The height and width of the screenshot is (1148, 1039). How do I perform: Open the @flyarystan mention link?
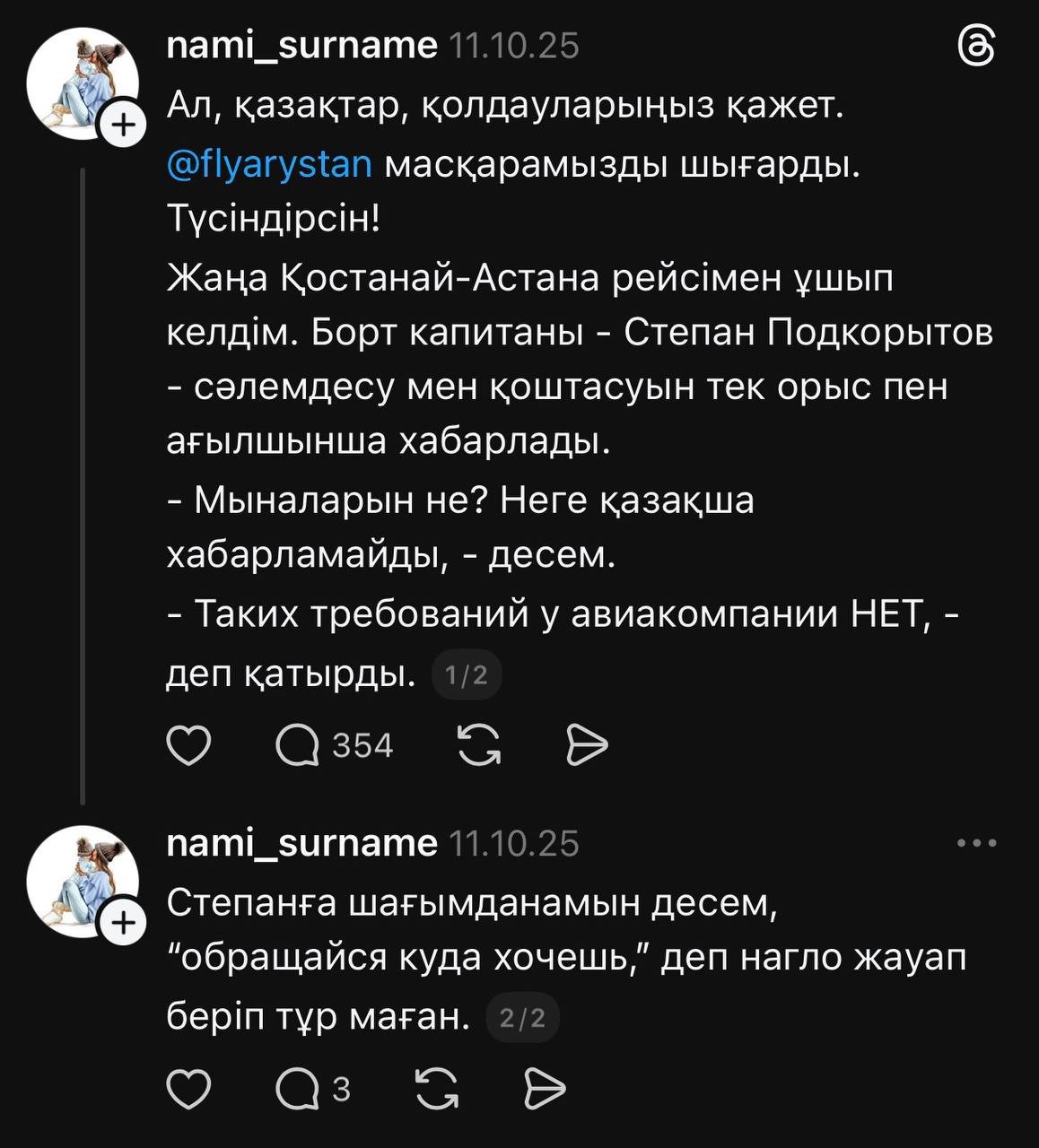(x=269, y=165)
